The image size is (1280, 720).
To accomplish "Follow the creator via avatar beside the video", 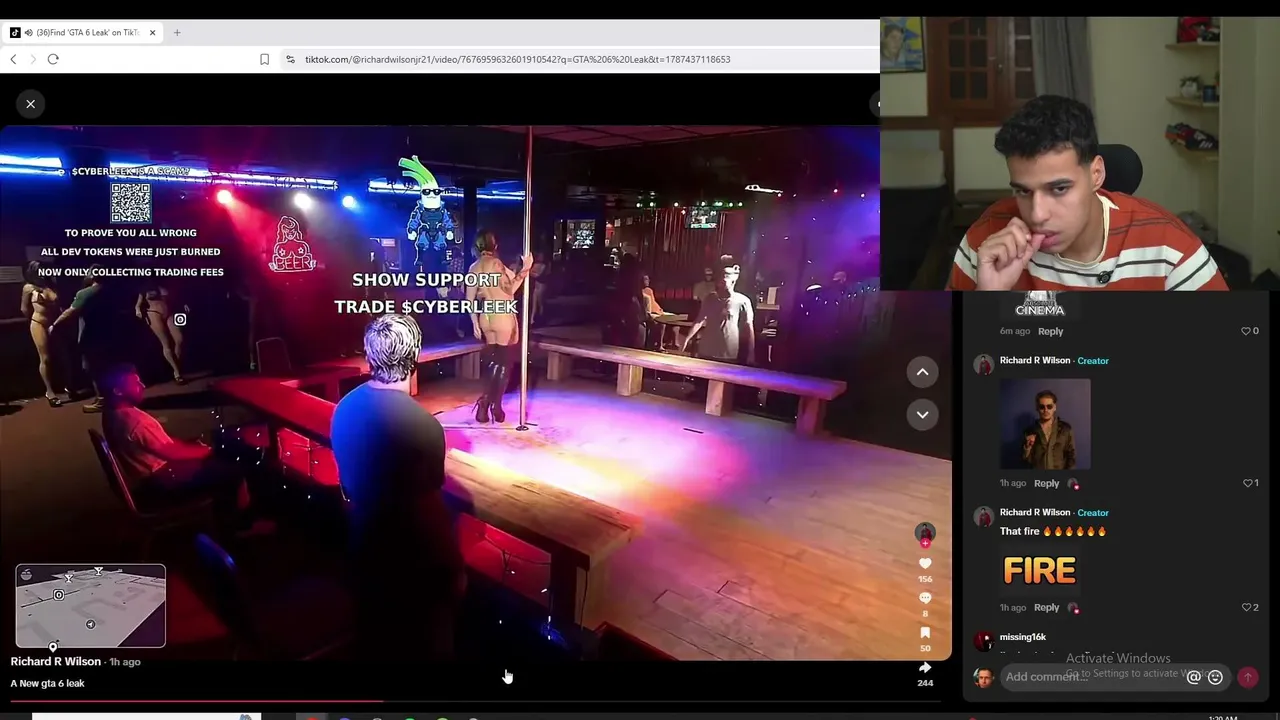I will pyautogui.click(x=925, y=534).
